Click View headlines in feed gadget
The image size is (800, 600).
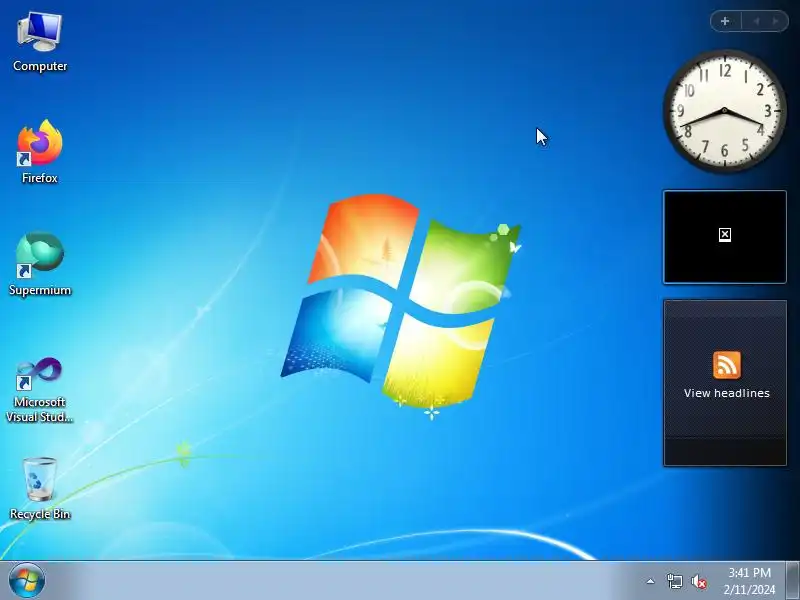727,393
